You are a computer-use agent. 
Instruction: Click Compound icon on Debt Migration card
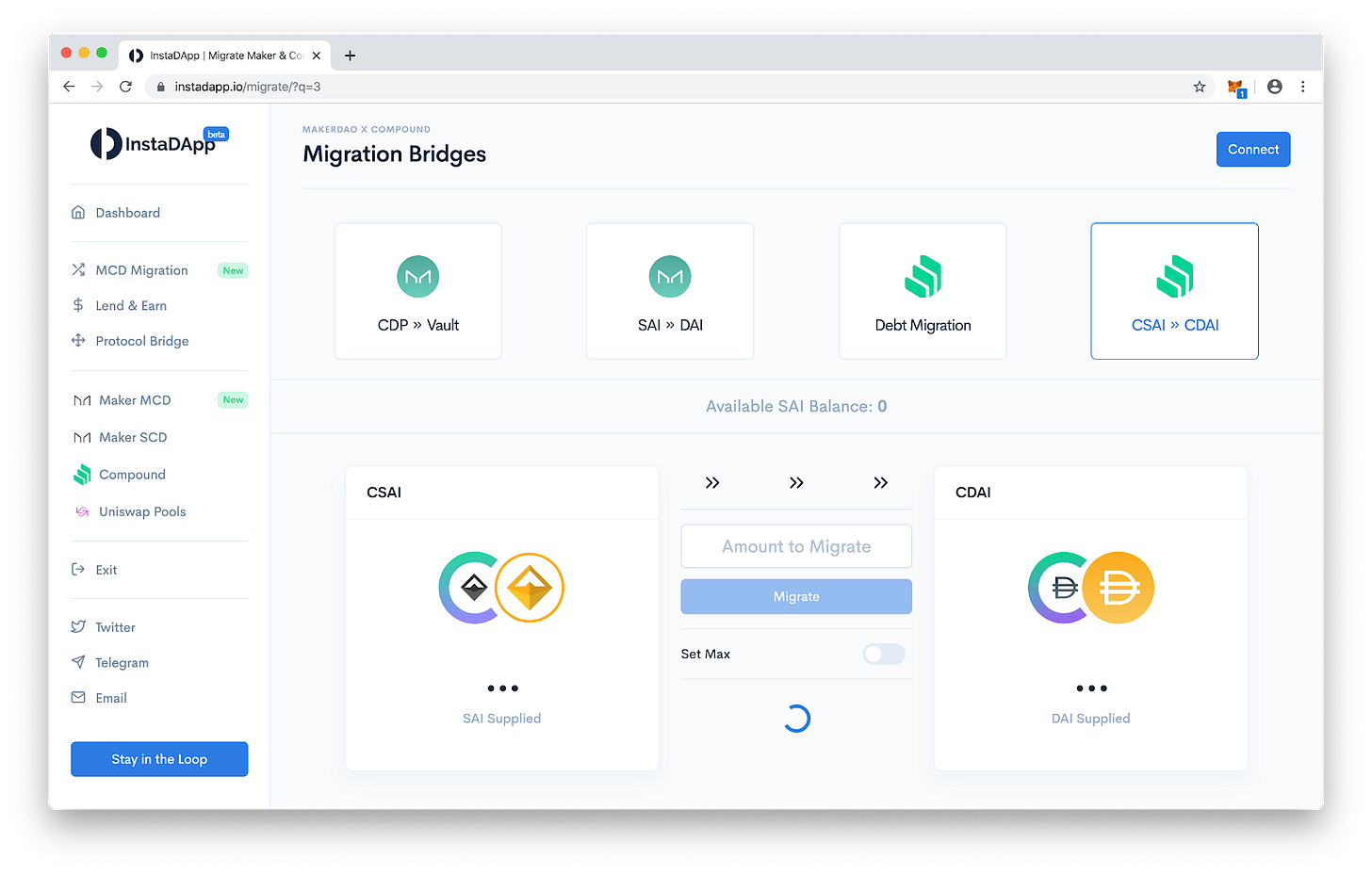(923, 277)
